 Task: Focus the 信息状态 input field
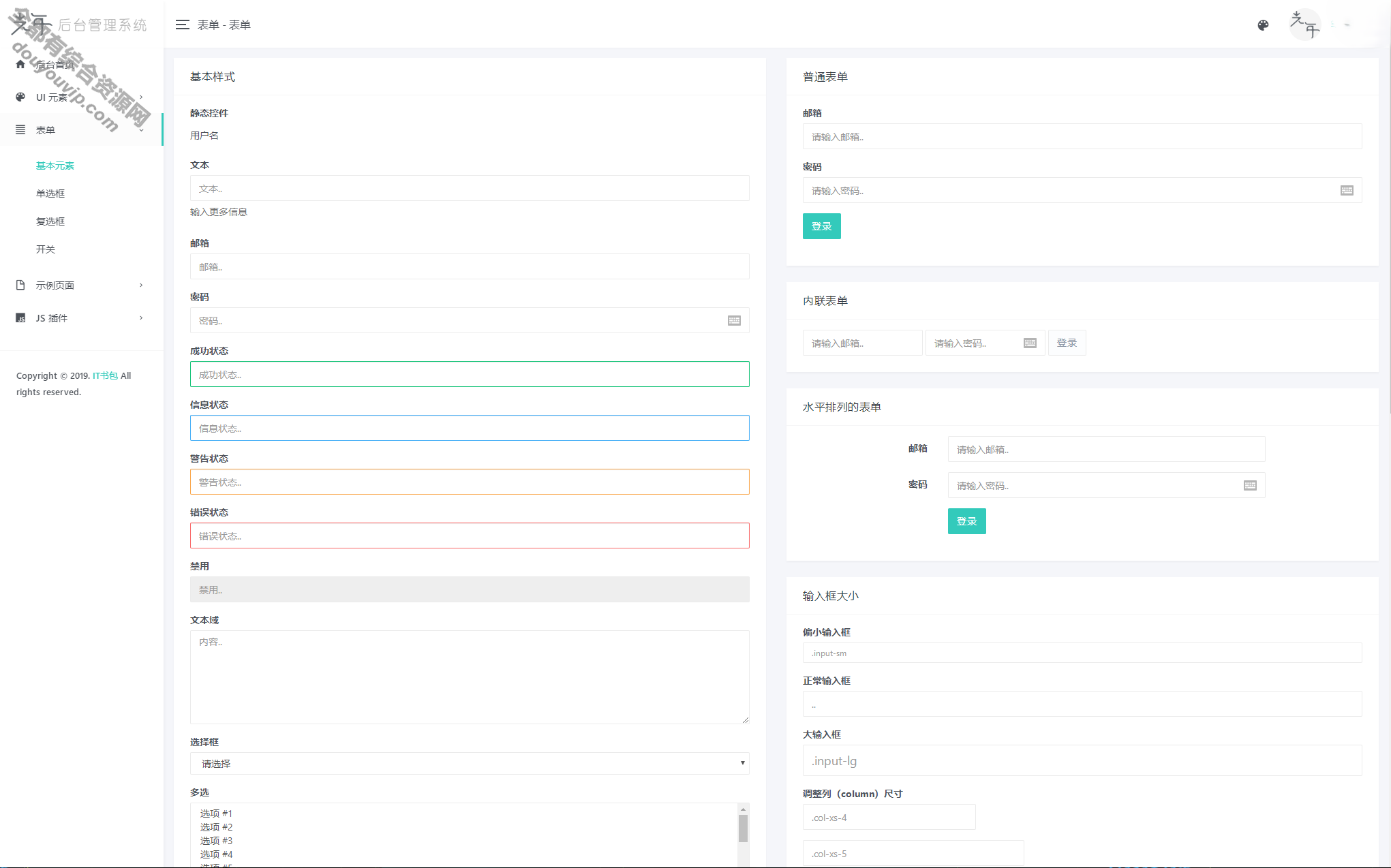(x=470, y=428)
